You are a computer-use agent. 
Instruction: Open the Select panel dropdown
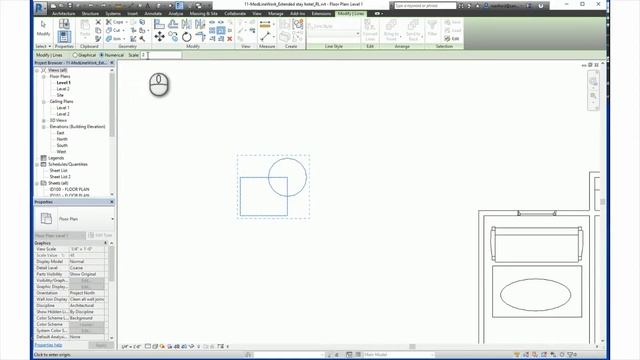(x=43, y=47)
